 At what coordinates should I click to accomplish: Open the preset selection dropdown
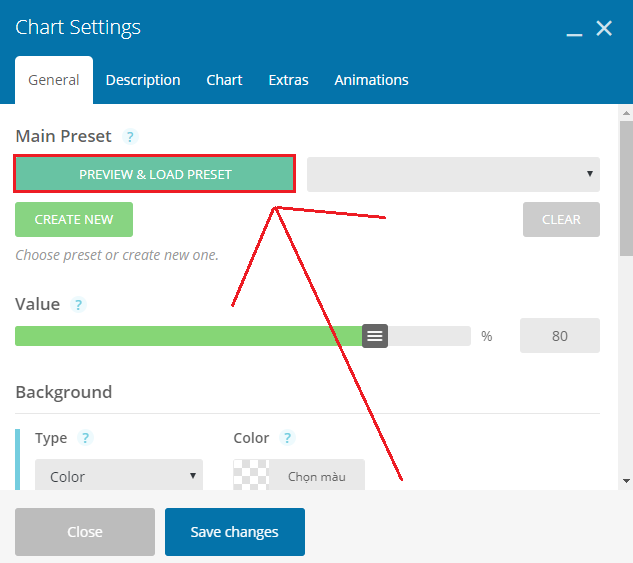point(453,174)
